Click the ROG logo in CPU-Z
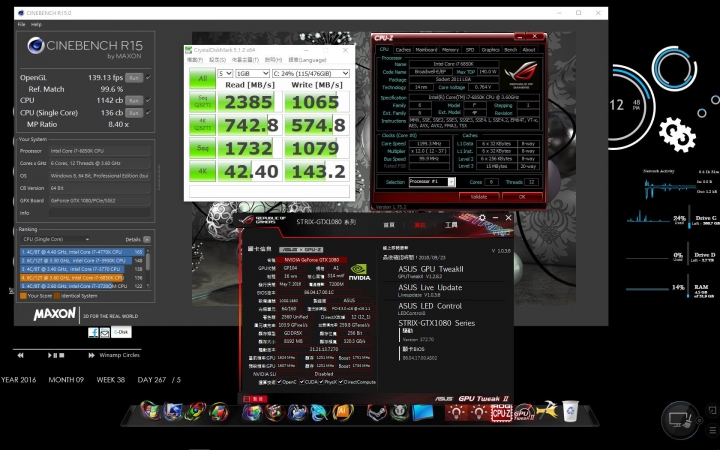Viewport: 720px width, 450px height. (x=522, y=74)
